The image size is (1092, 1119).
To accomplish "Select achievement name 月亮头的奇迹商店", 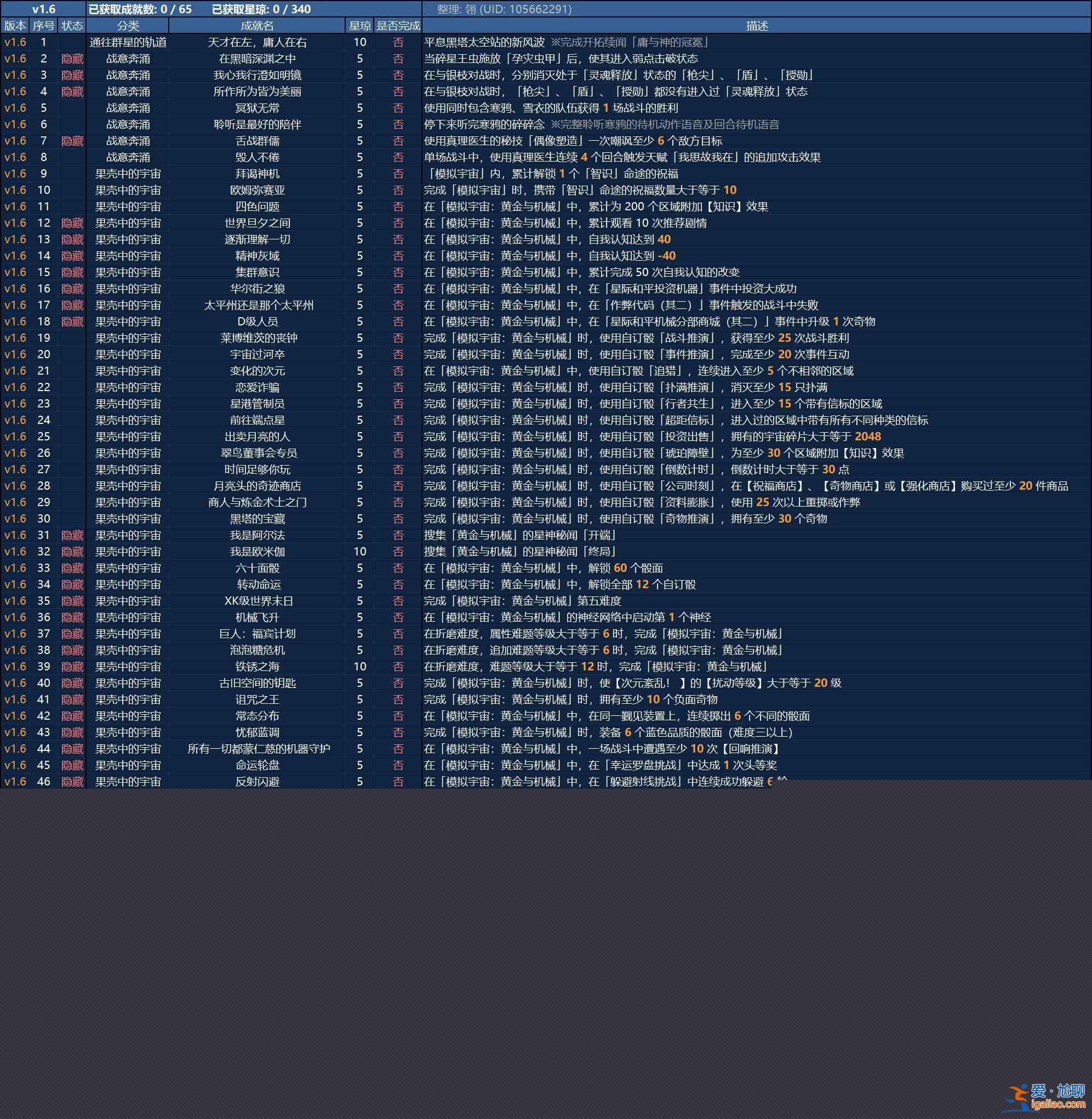I will [257, 486].
